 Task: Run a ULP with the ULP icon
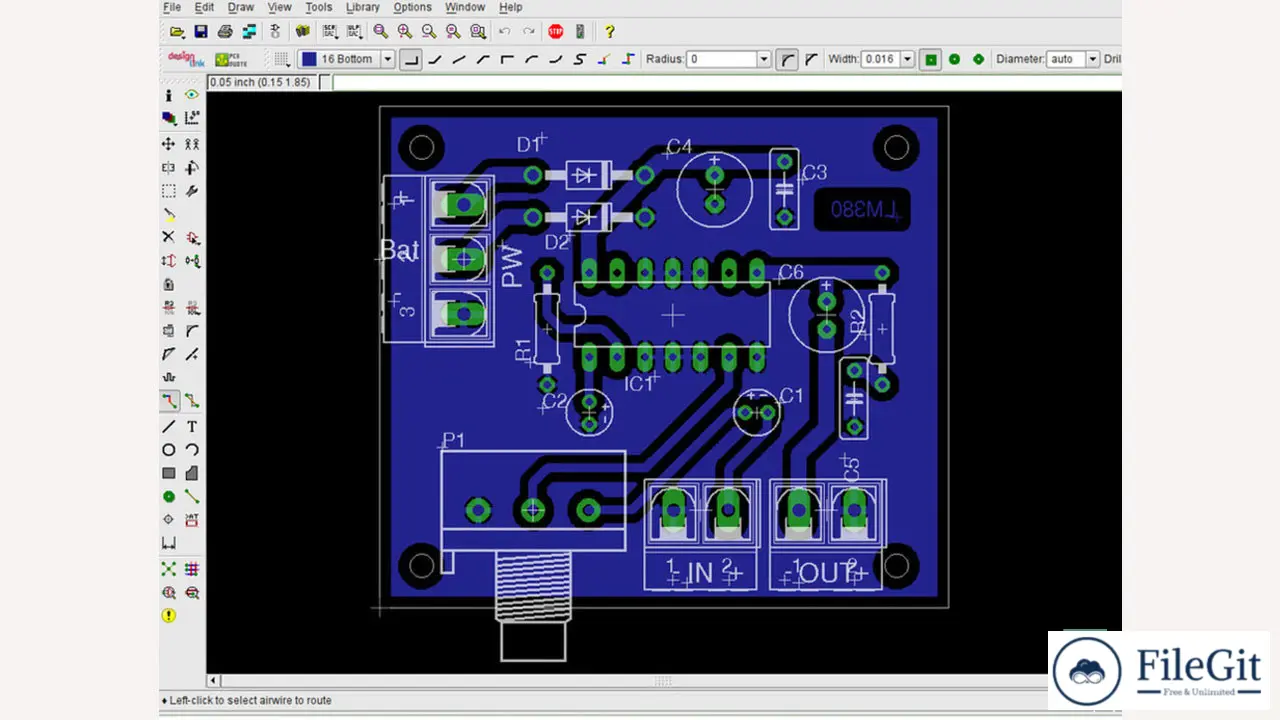click(353, 32)
